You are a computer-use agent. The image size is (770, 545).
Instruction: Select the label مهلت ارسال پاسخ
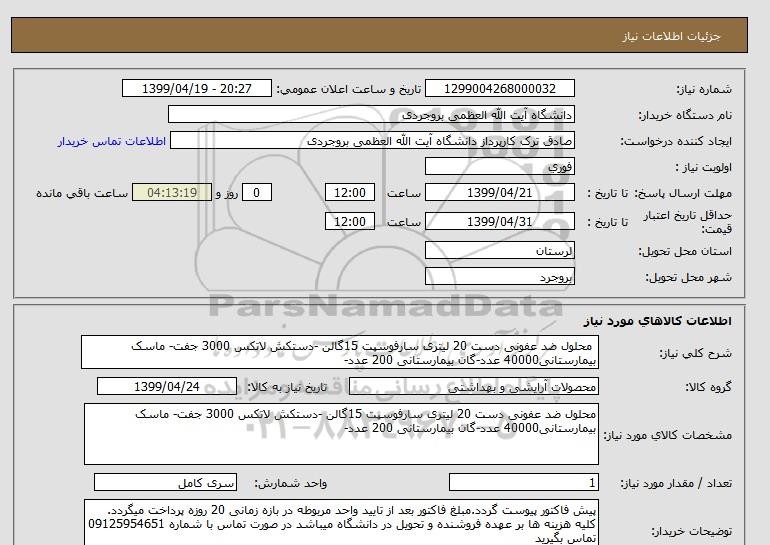coord(683,193)
